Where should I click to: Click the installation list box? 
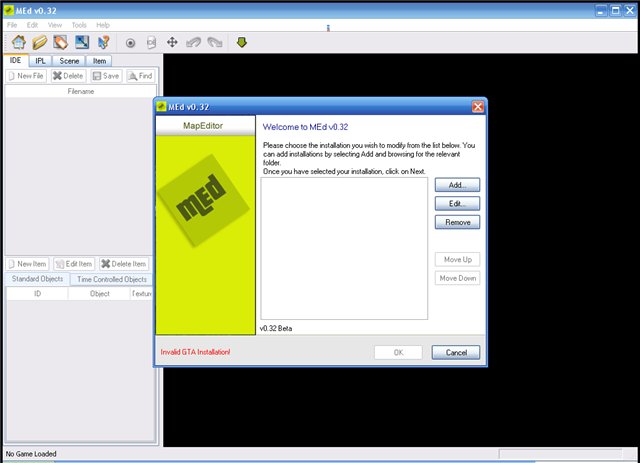pos(343,250)
